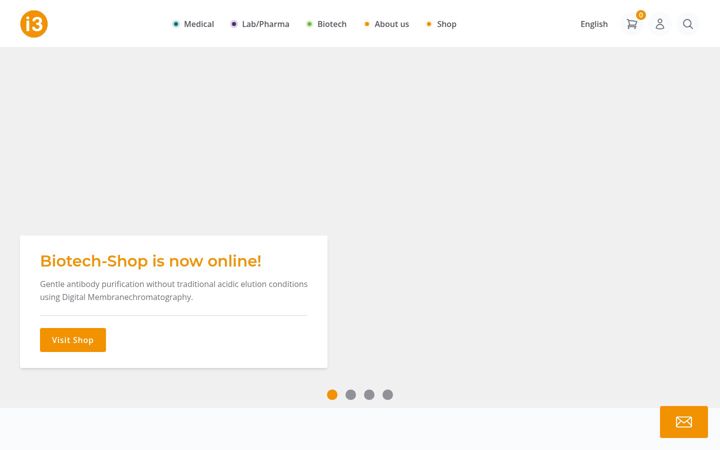Jump to the fourth carousel slide dot
Image resolution: width=720 pixels, height=450 pixels.
(388, 394)
